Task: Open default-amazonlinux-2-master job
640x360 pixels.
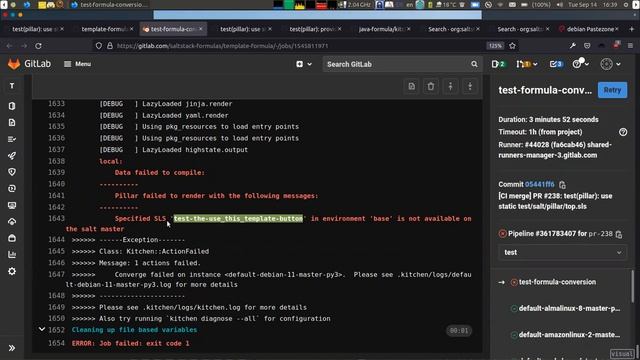Action: pyautogui.click(x=569, y=335)
